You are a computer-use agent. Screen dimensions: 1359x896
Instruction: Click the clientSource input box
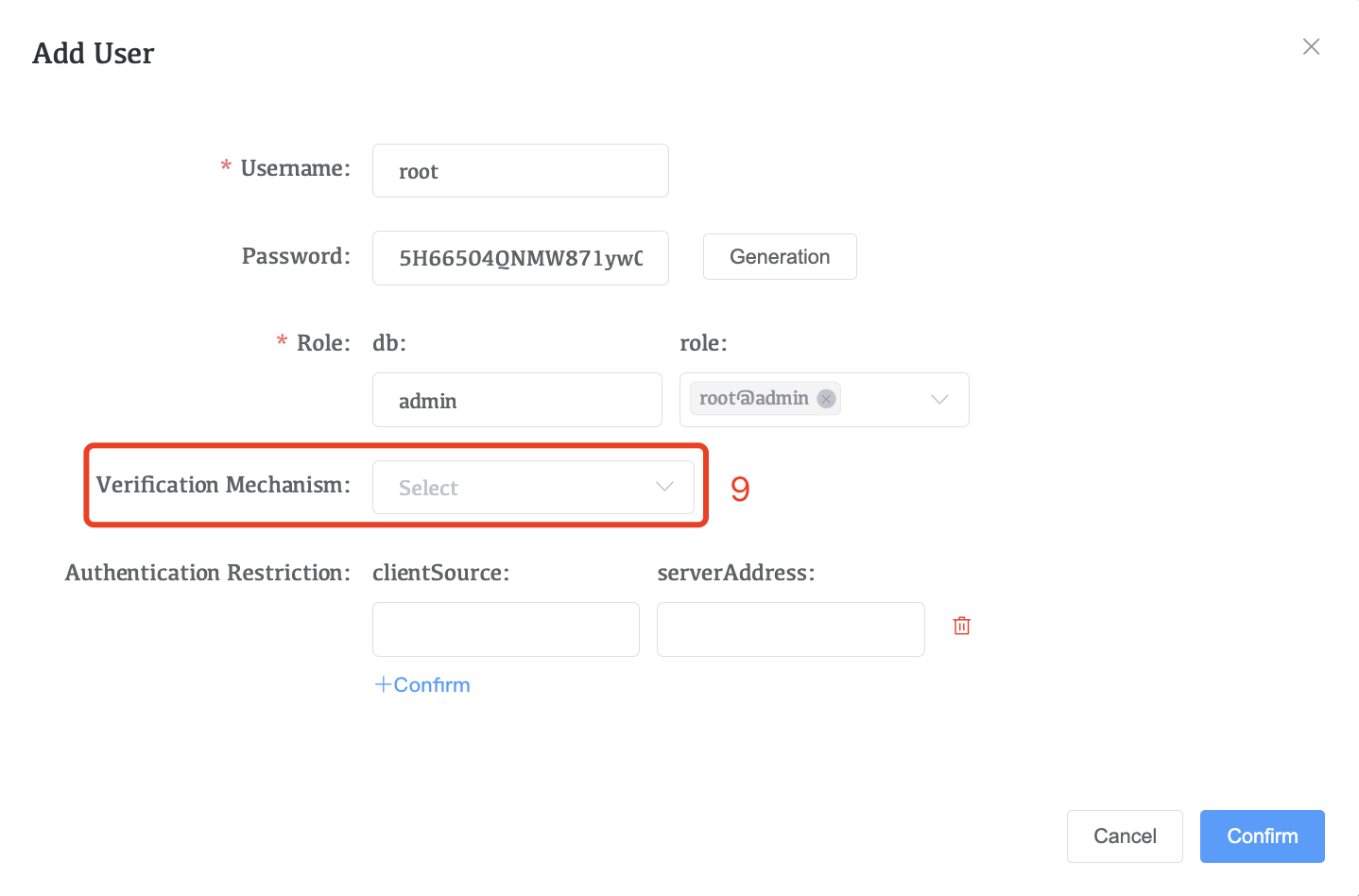point(506,629)
